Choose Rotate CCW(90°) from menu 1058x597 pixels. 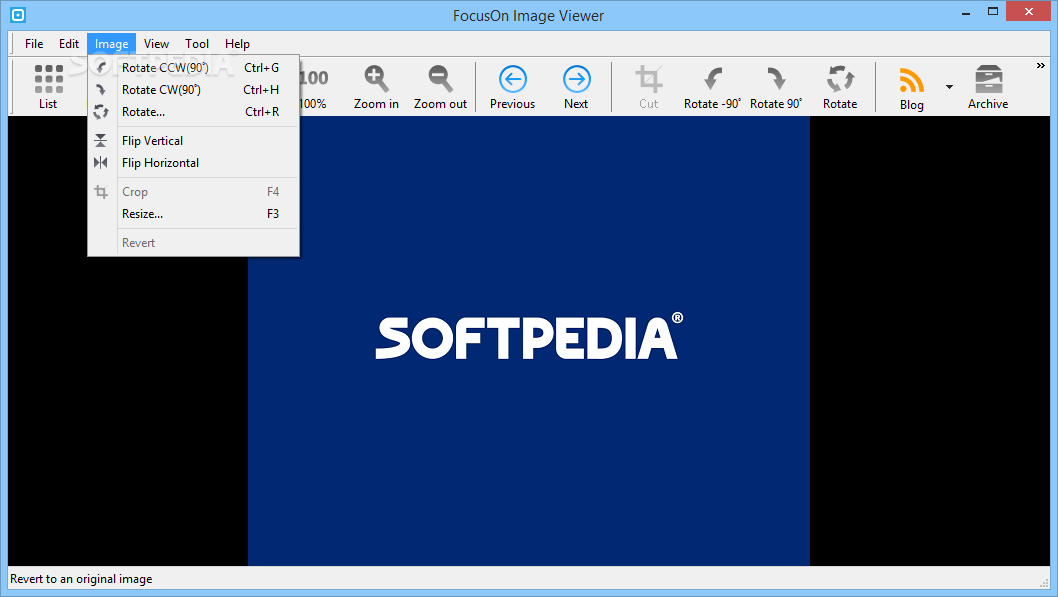194,67
